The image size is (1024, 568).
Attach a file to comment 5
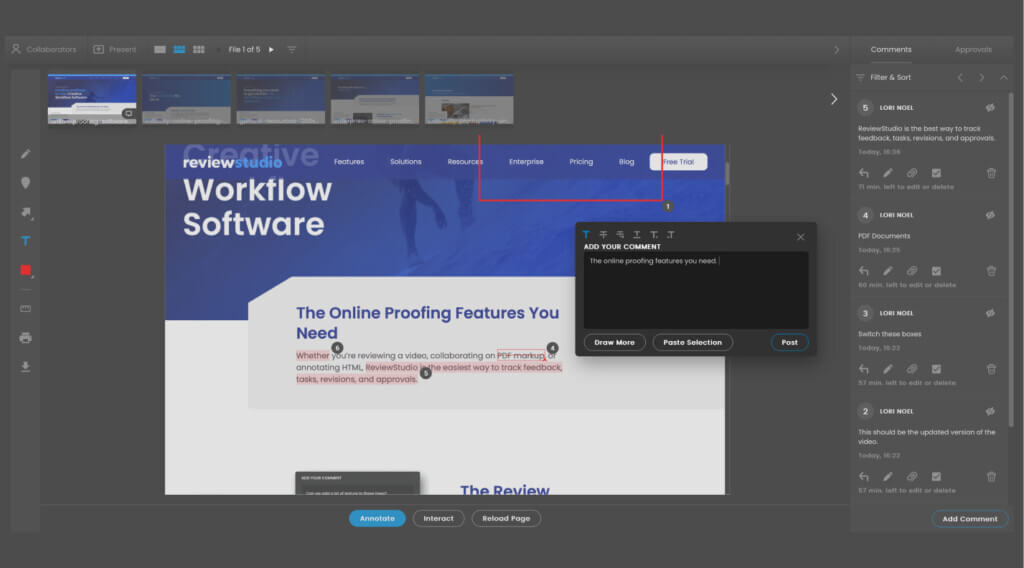click(x=912, y=173)
